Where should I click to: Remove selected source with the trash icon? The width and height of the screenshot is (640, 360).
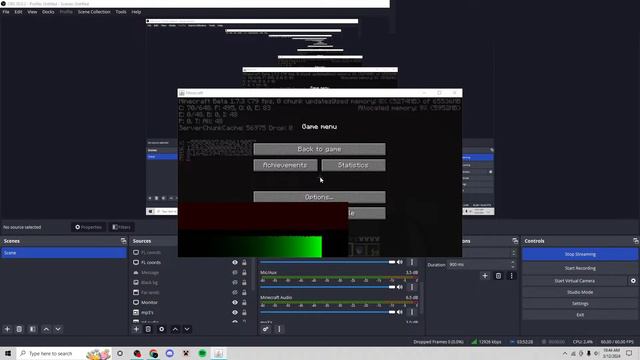148,329
